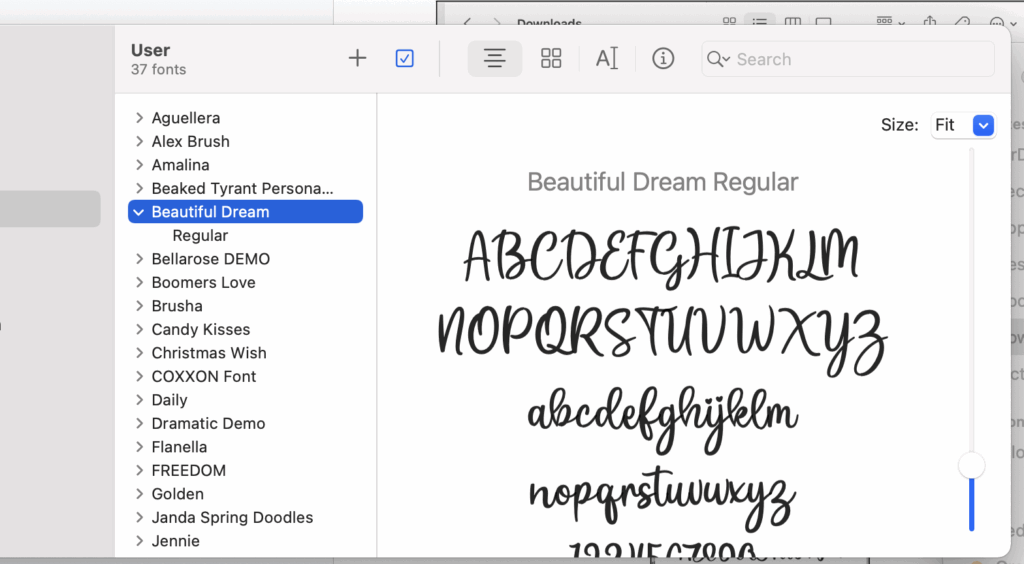Switch to Sample preview view
Screen dimensions: 1024x564
coord(495,59)
